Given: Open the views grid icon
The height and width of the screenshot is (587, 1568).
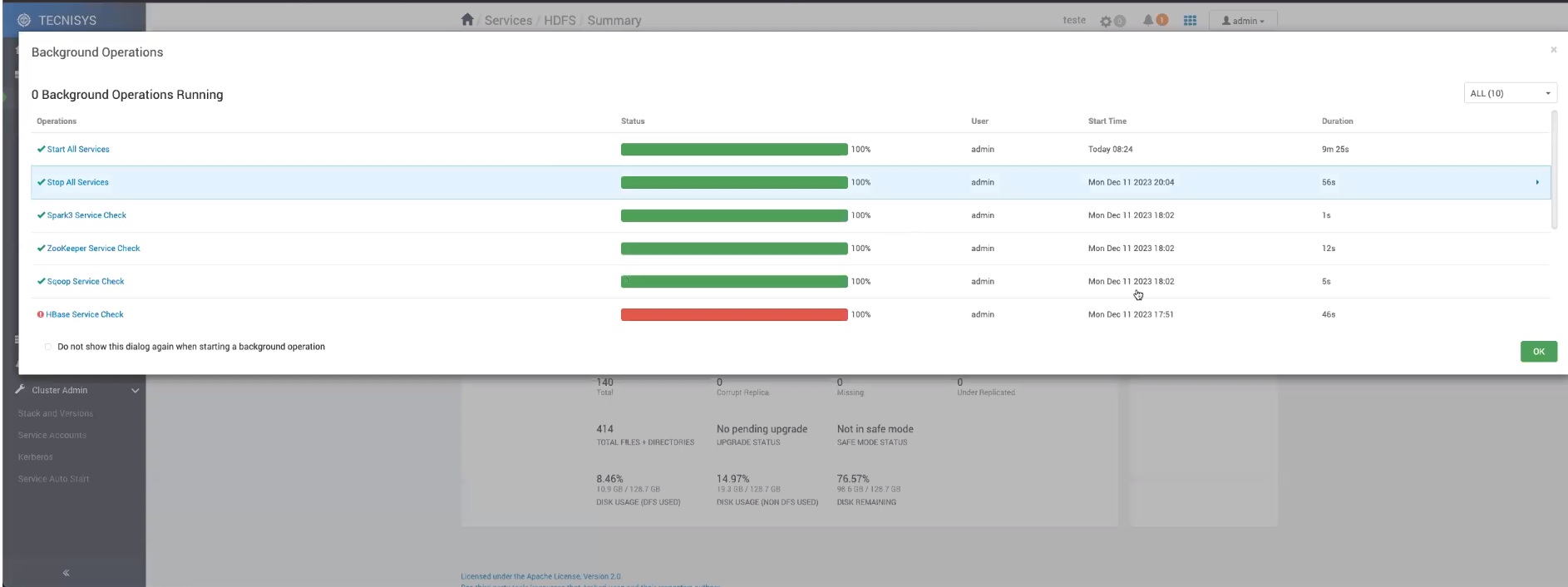Looking at the screenshot, I should click(1190, 21).
